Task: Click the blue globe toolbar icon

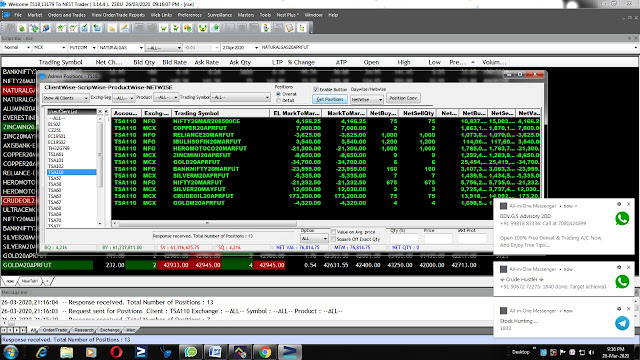Action: point(46,28)
